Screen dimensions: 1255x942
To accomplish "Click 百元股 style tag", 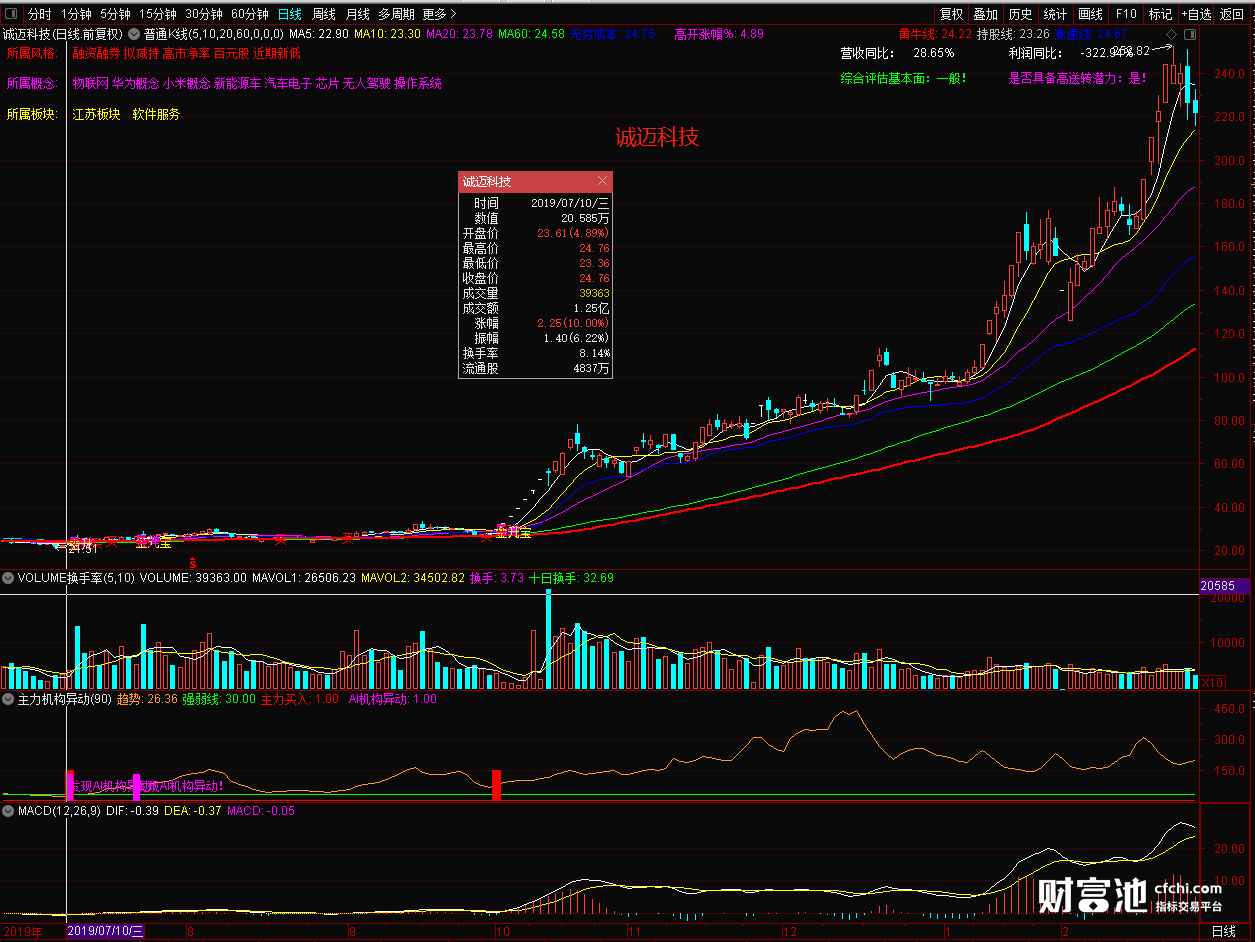I will pos(231,54).
